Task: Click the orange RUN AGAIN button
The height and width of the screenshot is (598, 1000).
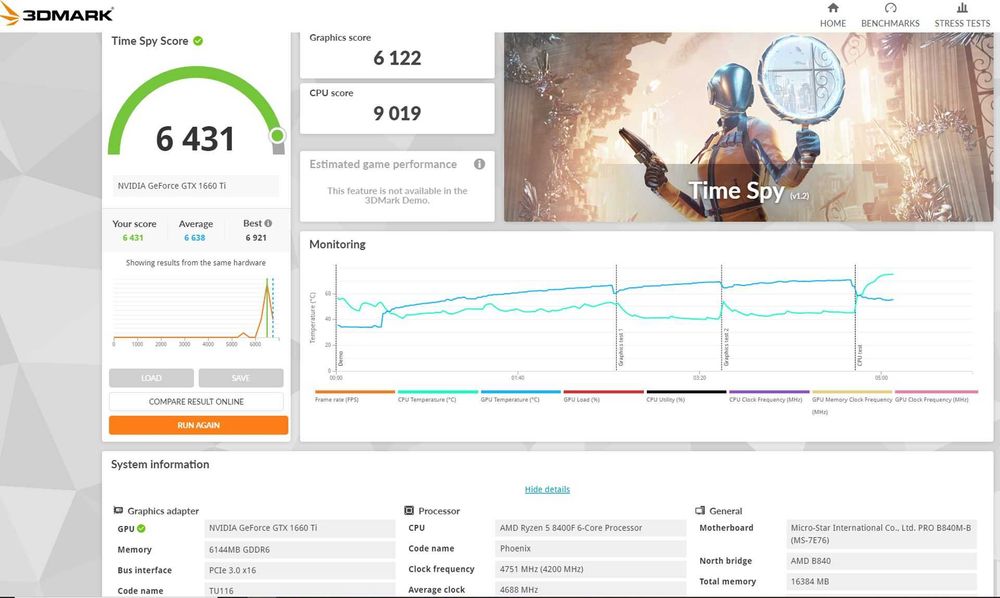Action: 198,425
